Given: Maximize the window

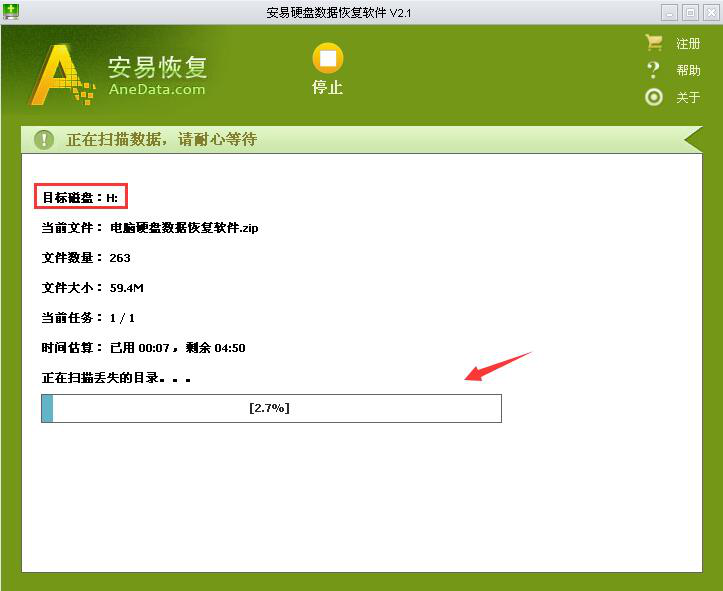Looking at the screenshot, I should coord(690,12).
